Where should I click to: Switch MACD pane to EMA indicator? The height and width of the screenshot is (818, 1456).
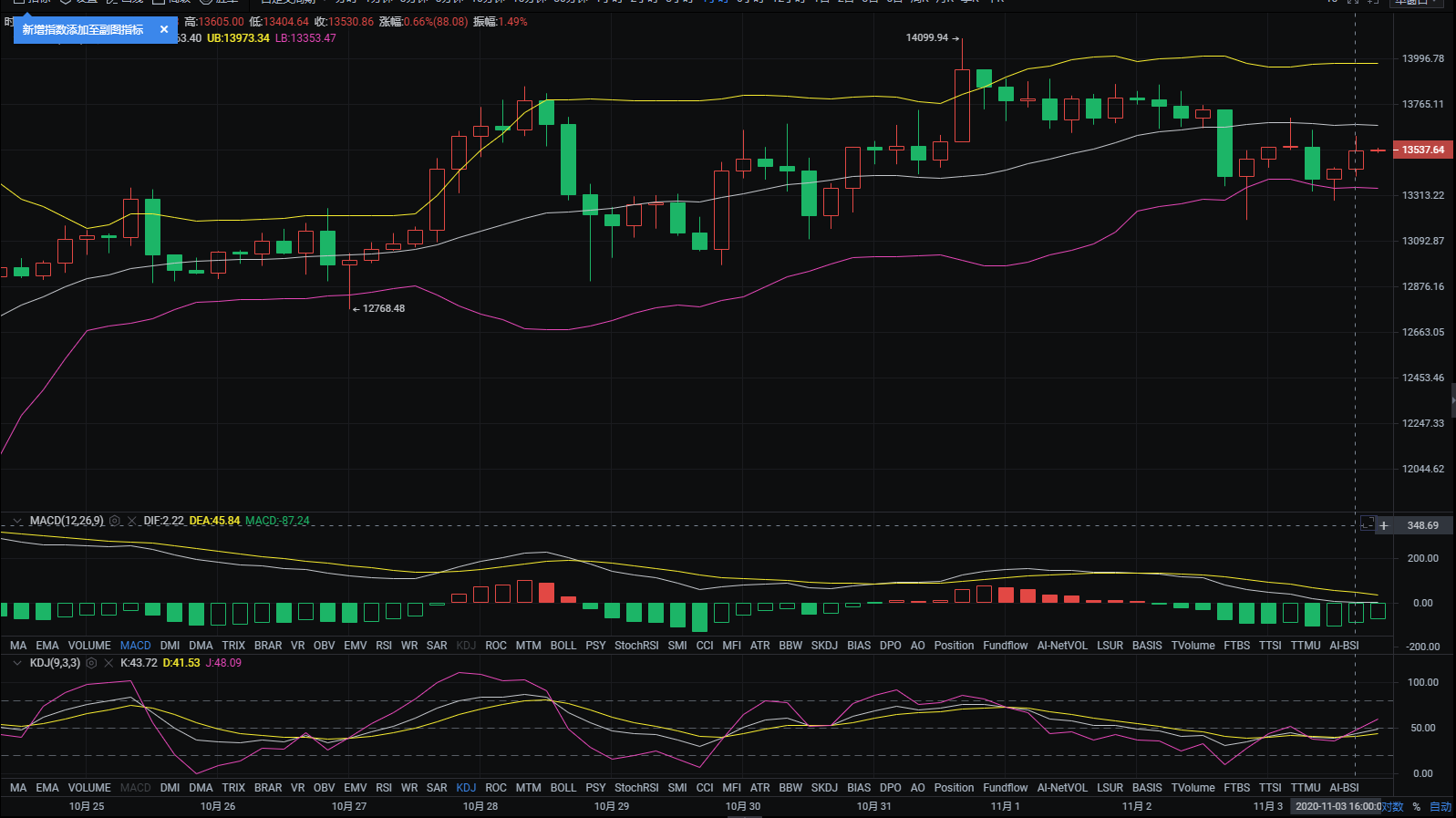click(47, 646)
